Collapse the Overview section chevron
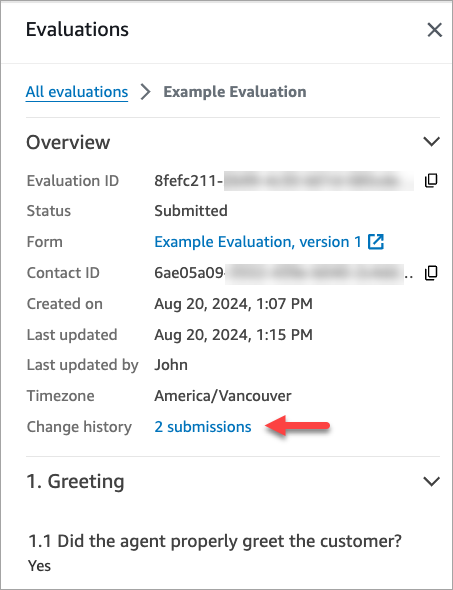The image size is (453, 590). [x=432, y=141]
